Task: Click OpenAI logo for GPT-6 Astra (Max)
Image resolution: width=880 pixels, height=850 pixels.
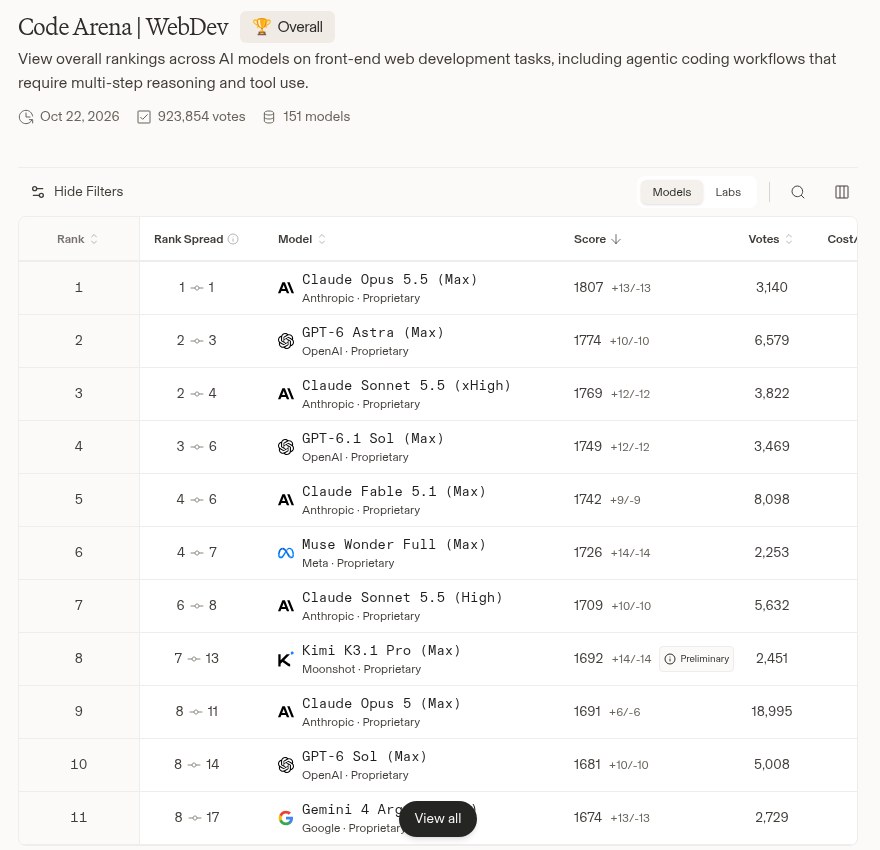Action: pos(286,341)
